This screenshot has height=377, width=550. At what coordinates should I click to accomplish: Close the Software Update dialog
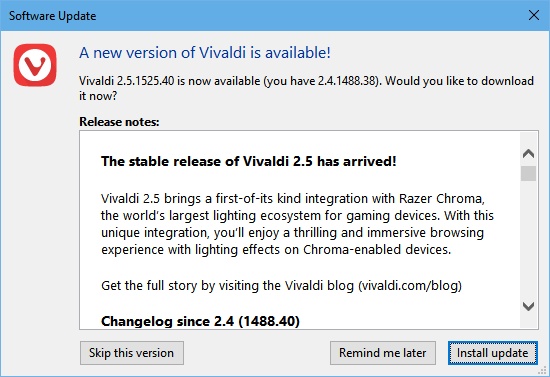tap(534, 15)
